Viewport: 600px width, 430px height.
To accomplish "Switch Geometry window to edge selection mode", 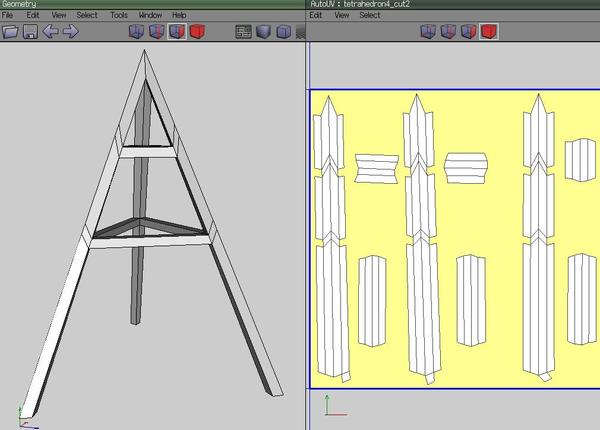I will [157, 31].
